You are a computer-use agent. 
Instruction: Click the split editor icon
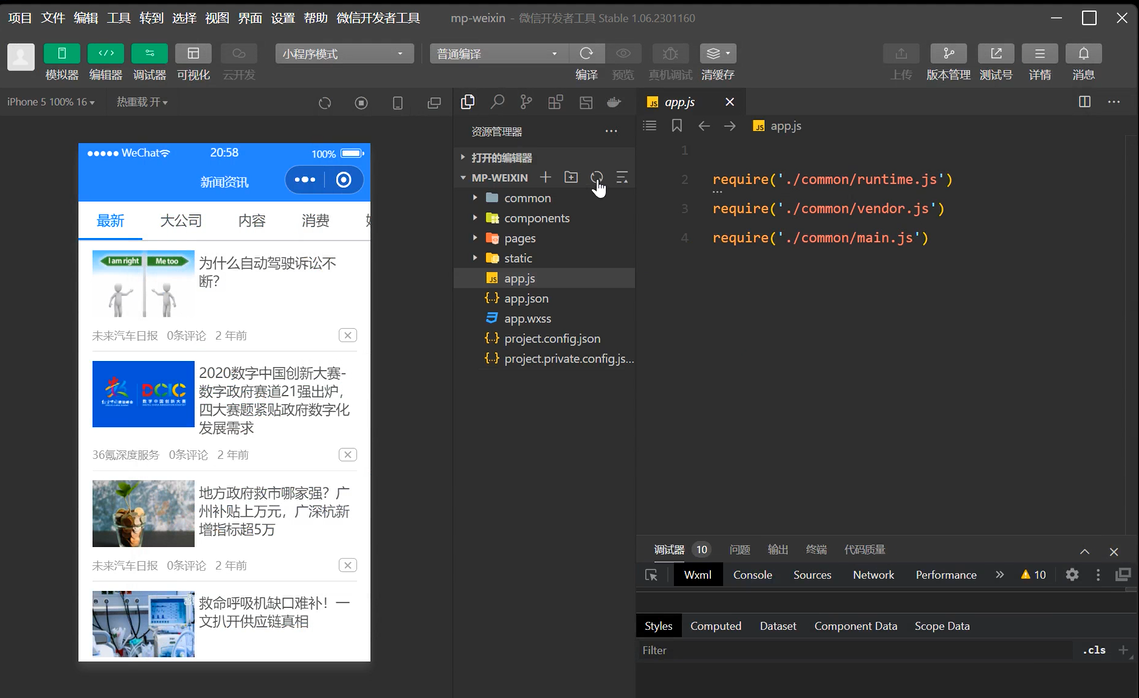click(1085, 102)
